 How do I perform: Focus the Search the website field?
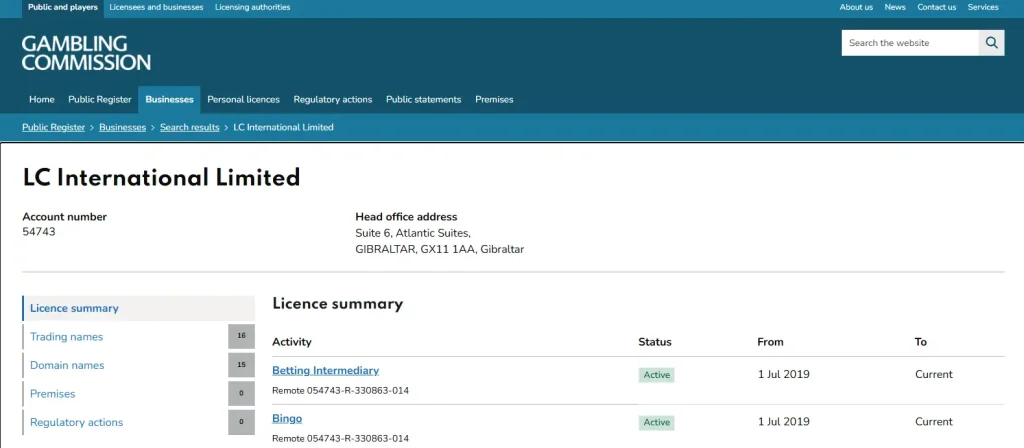click(910, 43)
